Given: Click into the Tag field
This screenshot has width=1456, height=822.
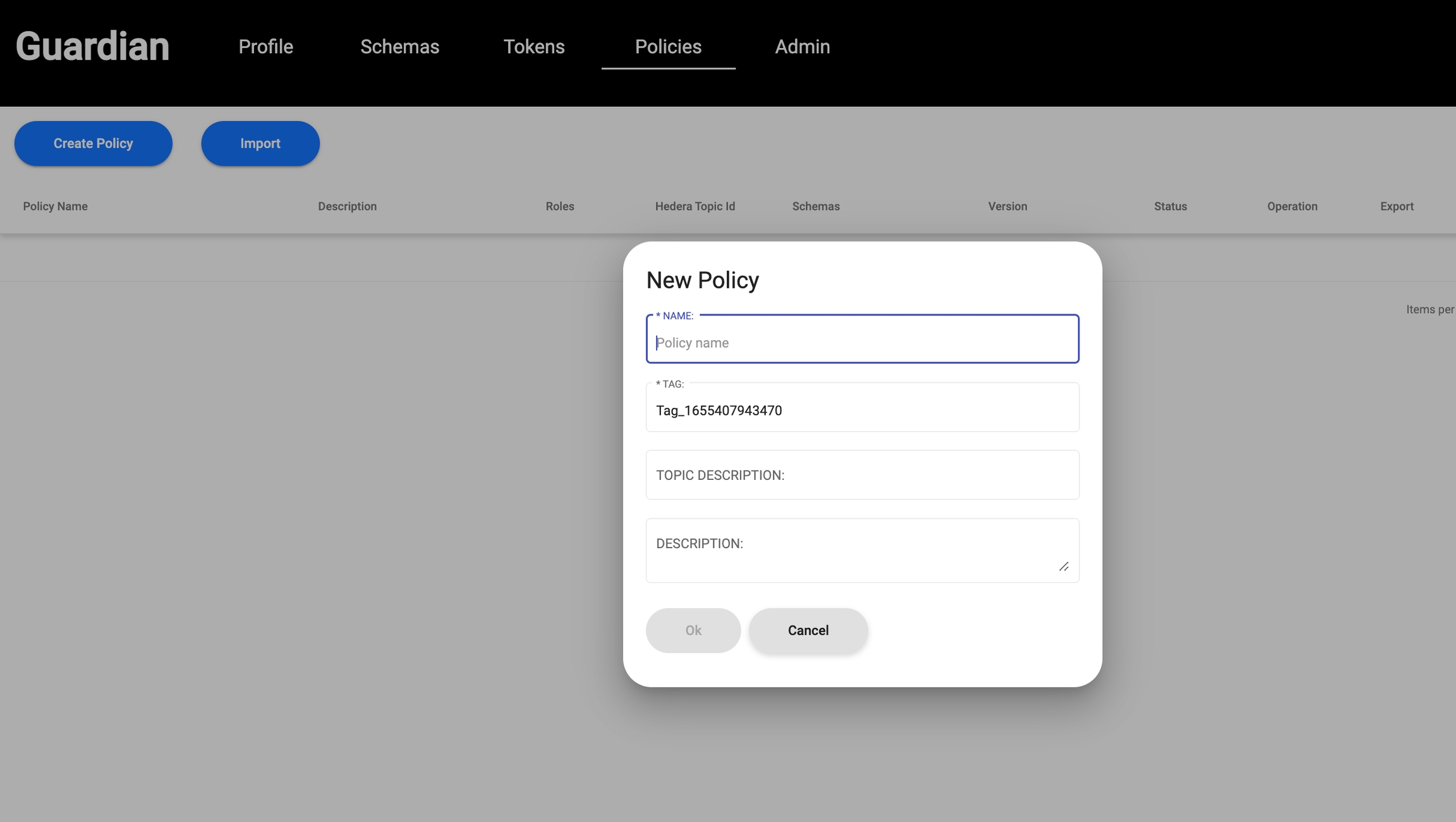Looking at the screenshot, I should point(862,410).
